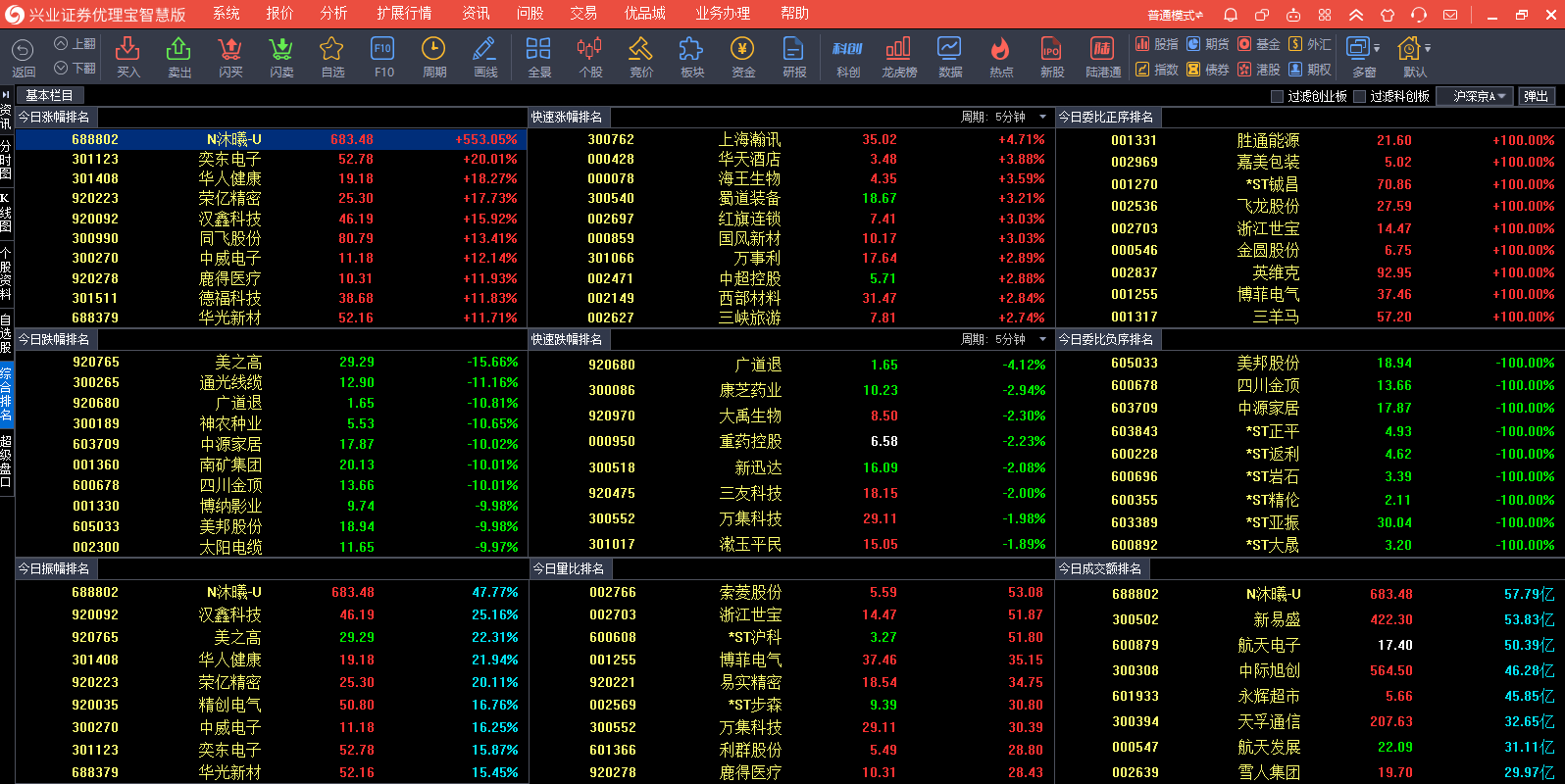This screenshot has width=1565, height=784.
Task: Enable the 过滤创业板 checkbox
Action: coord(1277,96)
